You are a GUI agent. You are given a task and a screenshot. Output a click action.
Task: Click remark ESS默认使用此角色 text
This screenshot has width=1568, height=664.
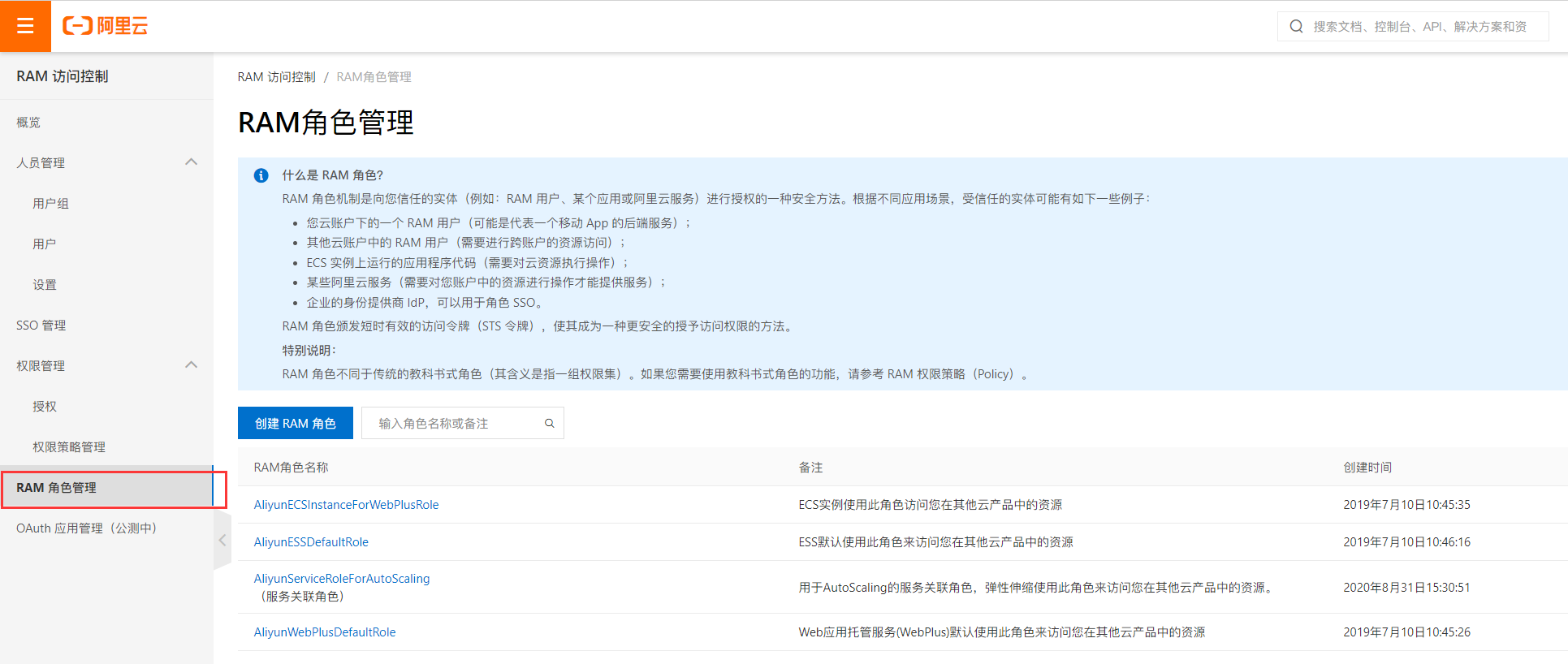pyautogui.click(x=935, y=542)
